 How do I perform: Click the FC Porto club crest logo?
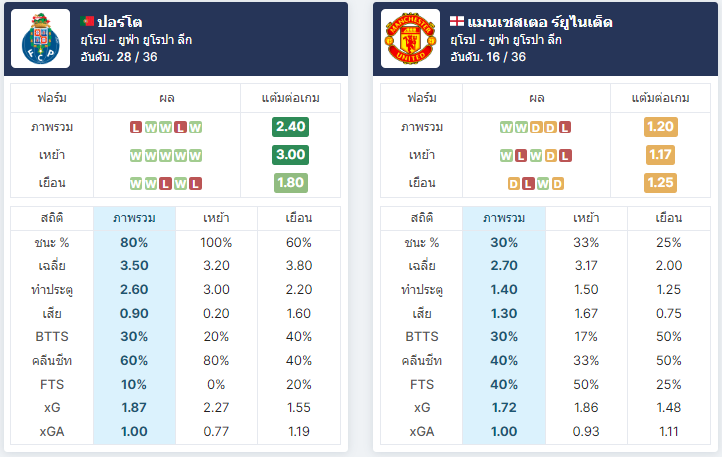(41, 39)
